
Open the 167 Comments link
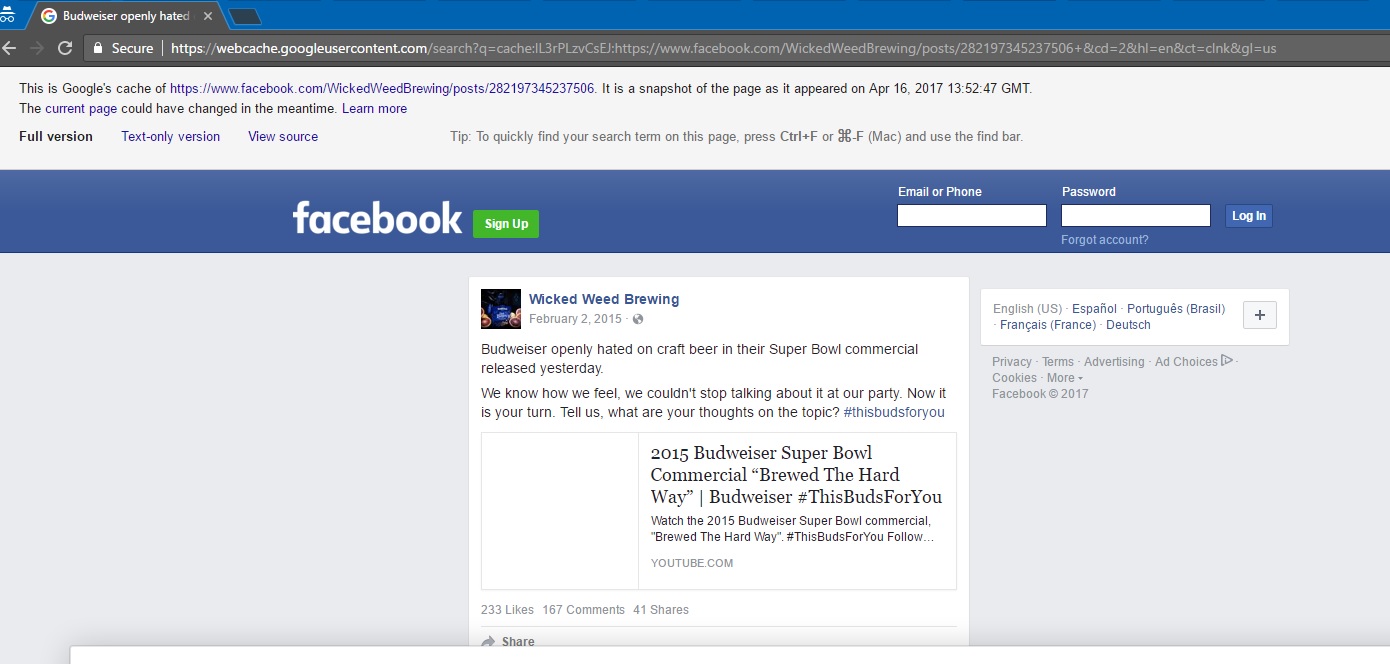(584, 610)
